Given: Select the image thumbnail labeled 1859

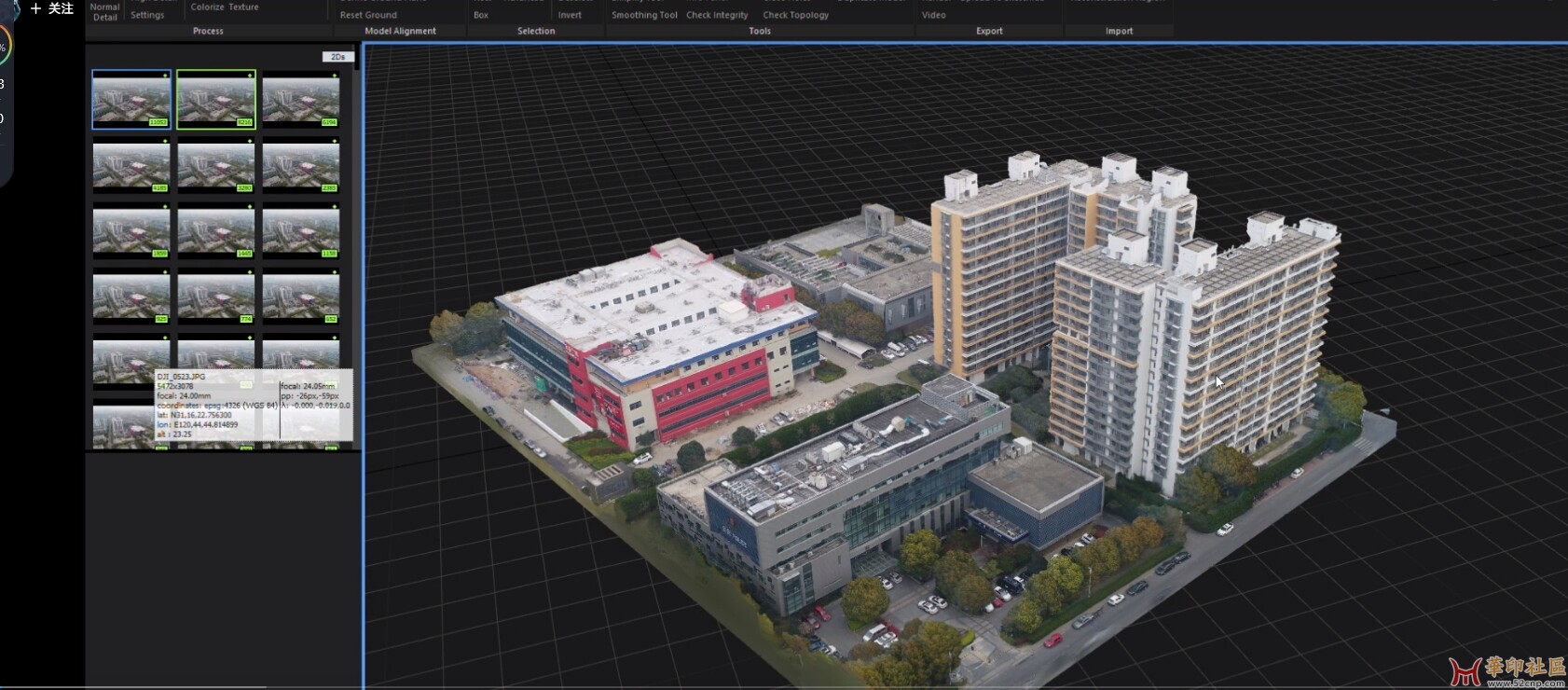Looking at the screenshot, I should tap(131, 231).
